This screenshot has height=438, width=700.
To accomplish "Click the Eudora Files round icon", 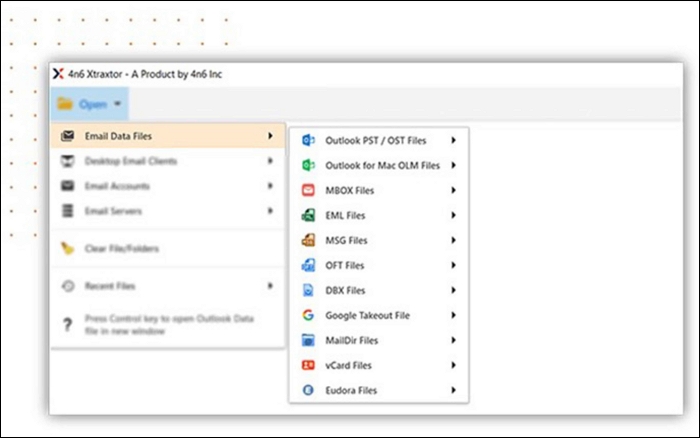I will [x=308, y=390].
